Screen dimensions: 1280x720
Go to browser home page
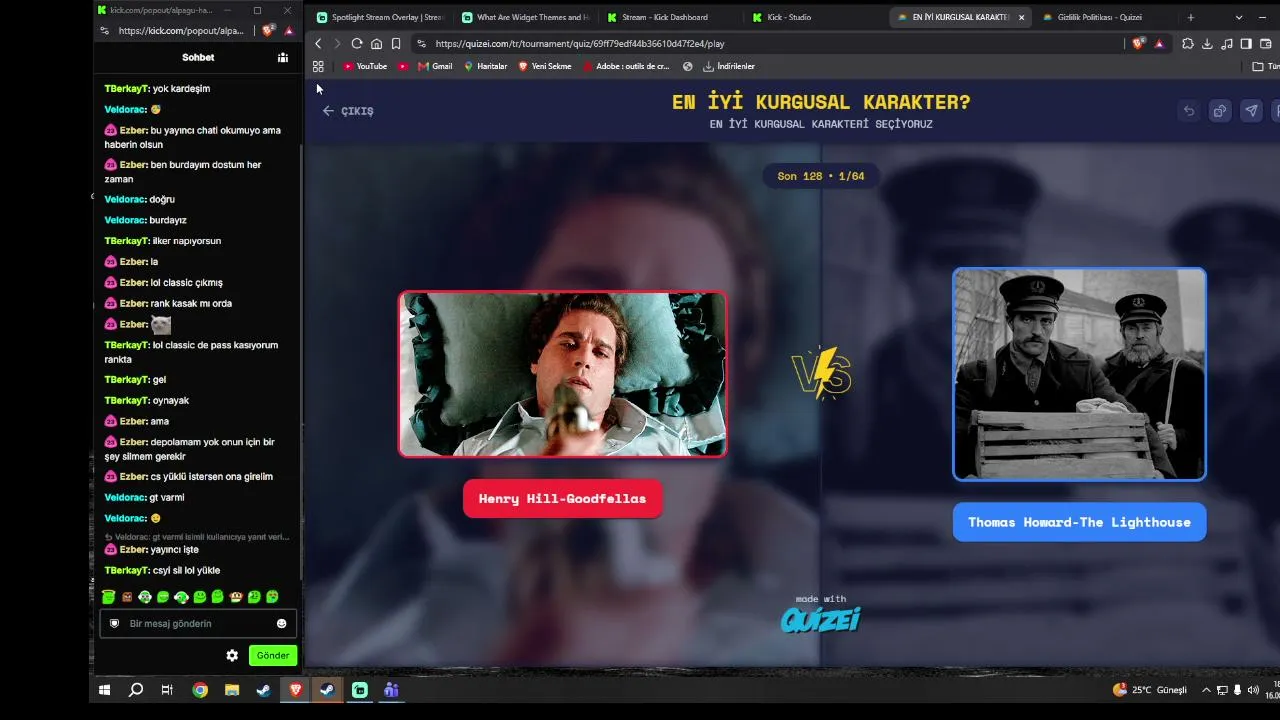coord(376,44)
